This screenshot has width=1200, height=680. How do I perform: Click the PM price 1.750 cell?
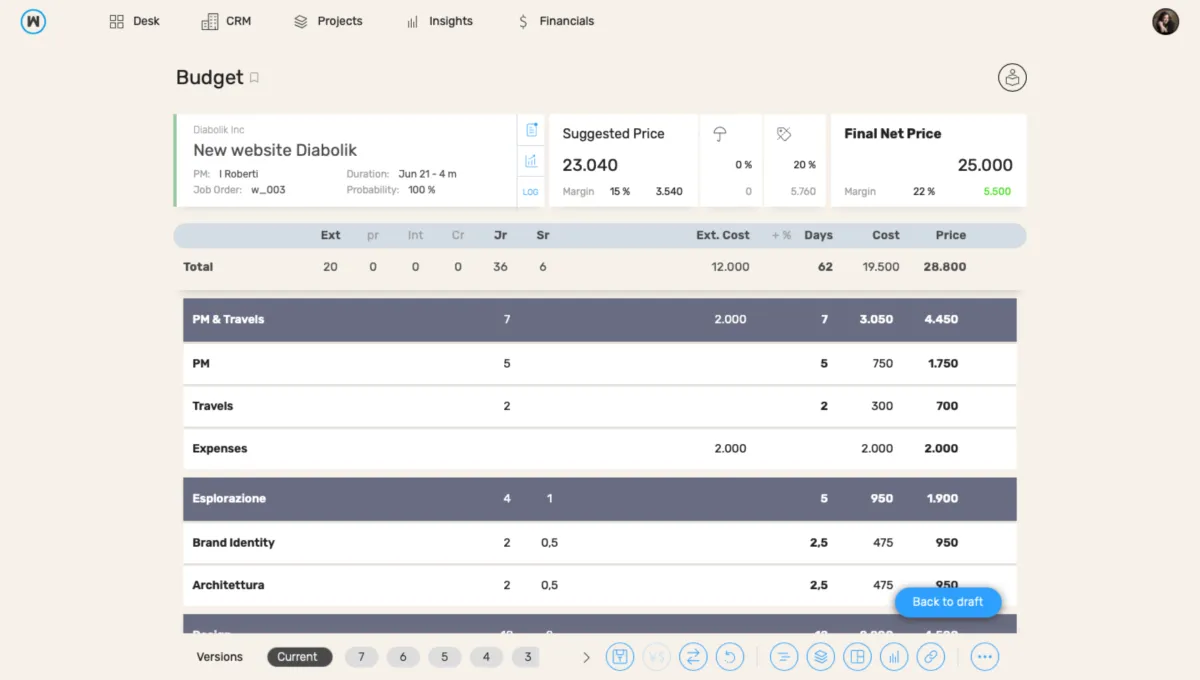coord(943,364)
